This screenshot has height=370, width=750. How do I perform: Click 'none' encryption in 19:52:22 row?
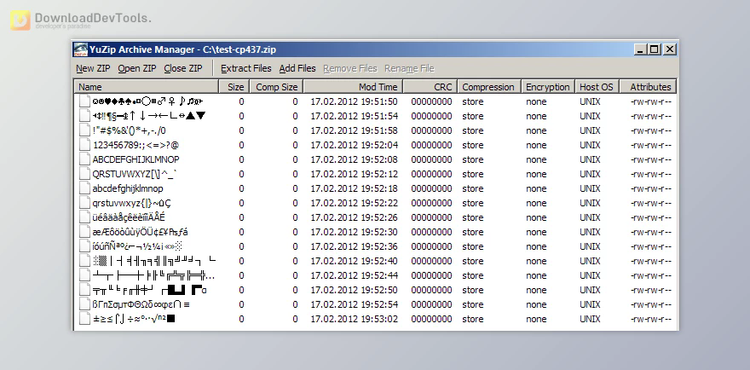click(536, 203)
